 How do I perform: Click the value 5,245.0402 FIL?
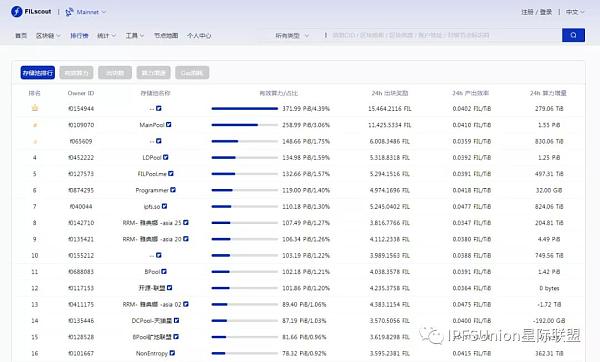coord(390,207)
